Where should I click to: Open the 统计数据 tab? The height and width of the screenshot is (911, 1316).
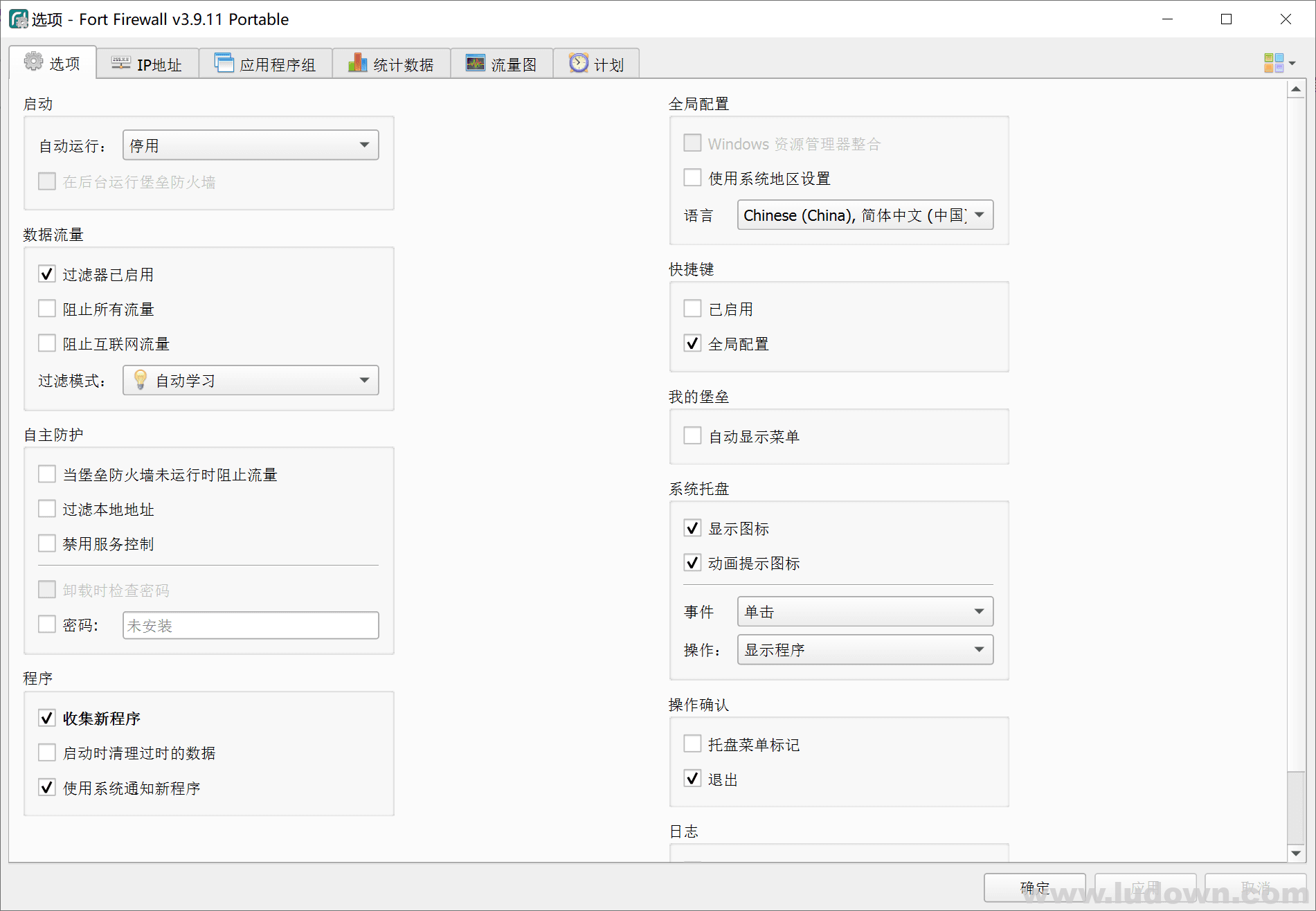coord(392,64)
